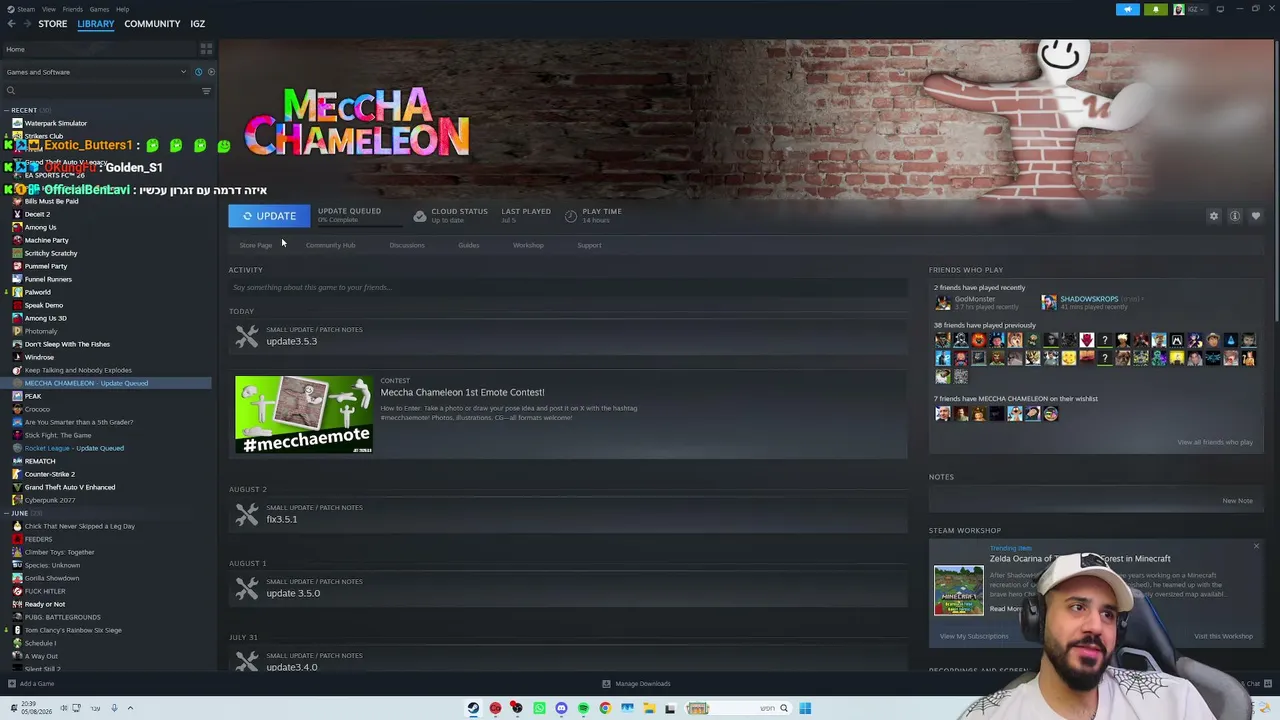
Task: Switch to the grid collections view
Action: (206, 49)
